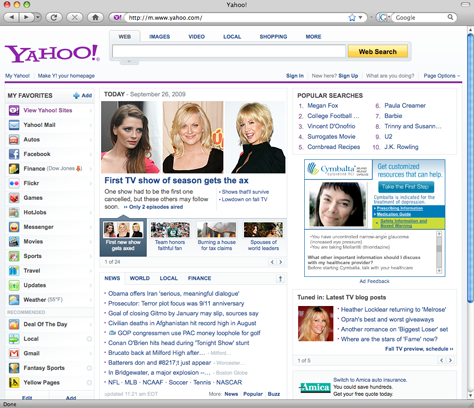The height and width of the screenshot is (408, 474).
Task: Open the bookmark star dropdown arrow
Action: [360, 18]
